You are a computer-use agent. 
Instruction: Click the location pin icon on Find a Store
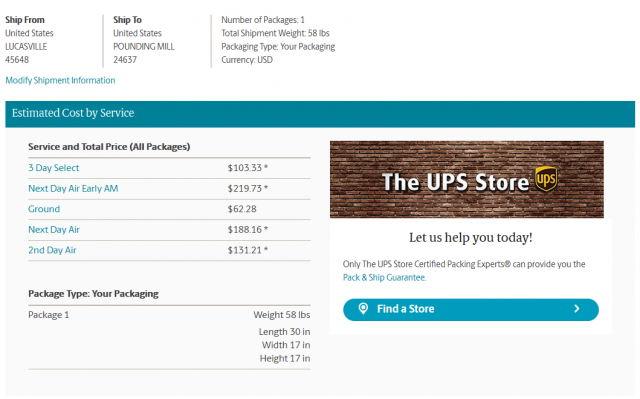click(363, 309)
